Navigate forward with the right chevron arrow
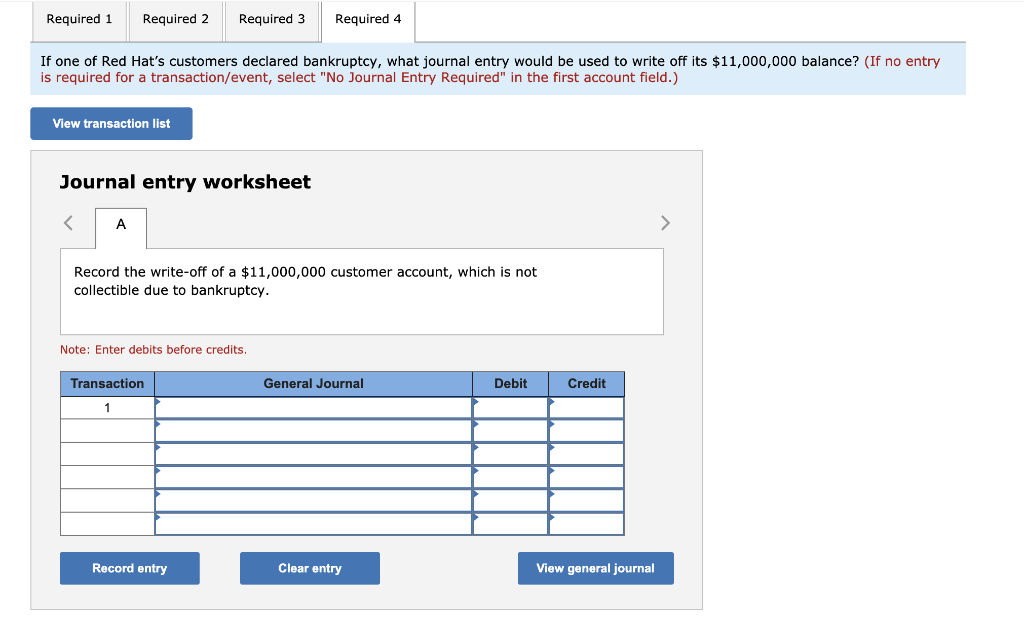 (x=665, y=223)
